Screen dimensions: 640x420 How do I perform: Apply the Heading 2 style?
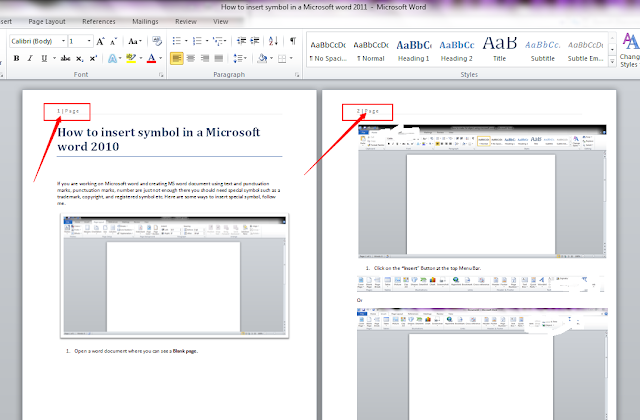[x=457, y=50]
